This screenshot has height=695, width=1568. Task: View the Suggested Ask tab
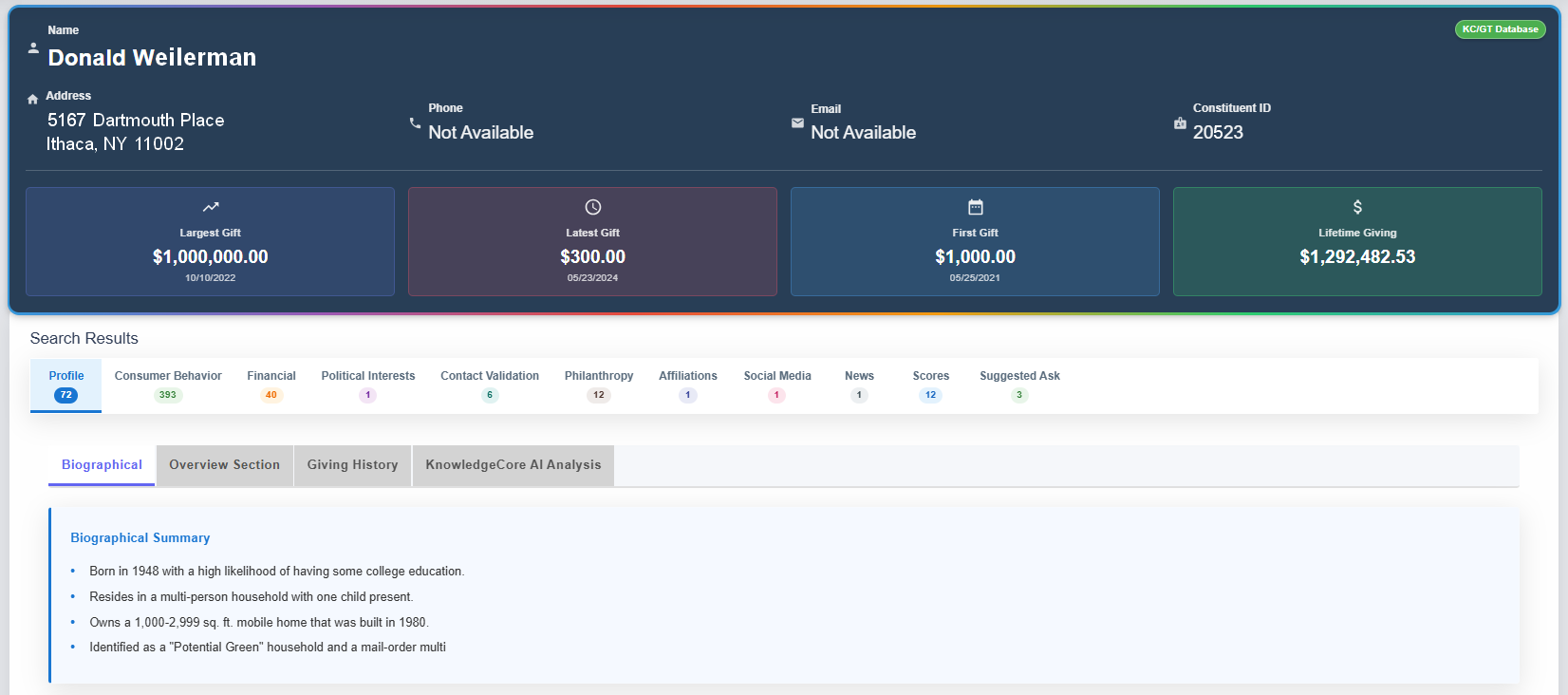tap(1019, 385)
